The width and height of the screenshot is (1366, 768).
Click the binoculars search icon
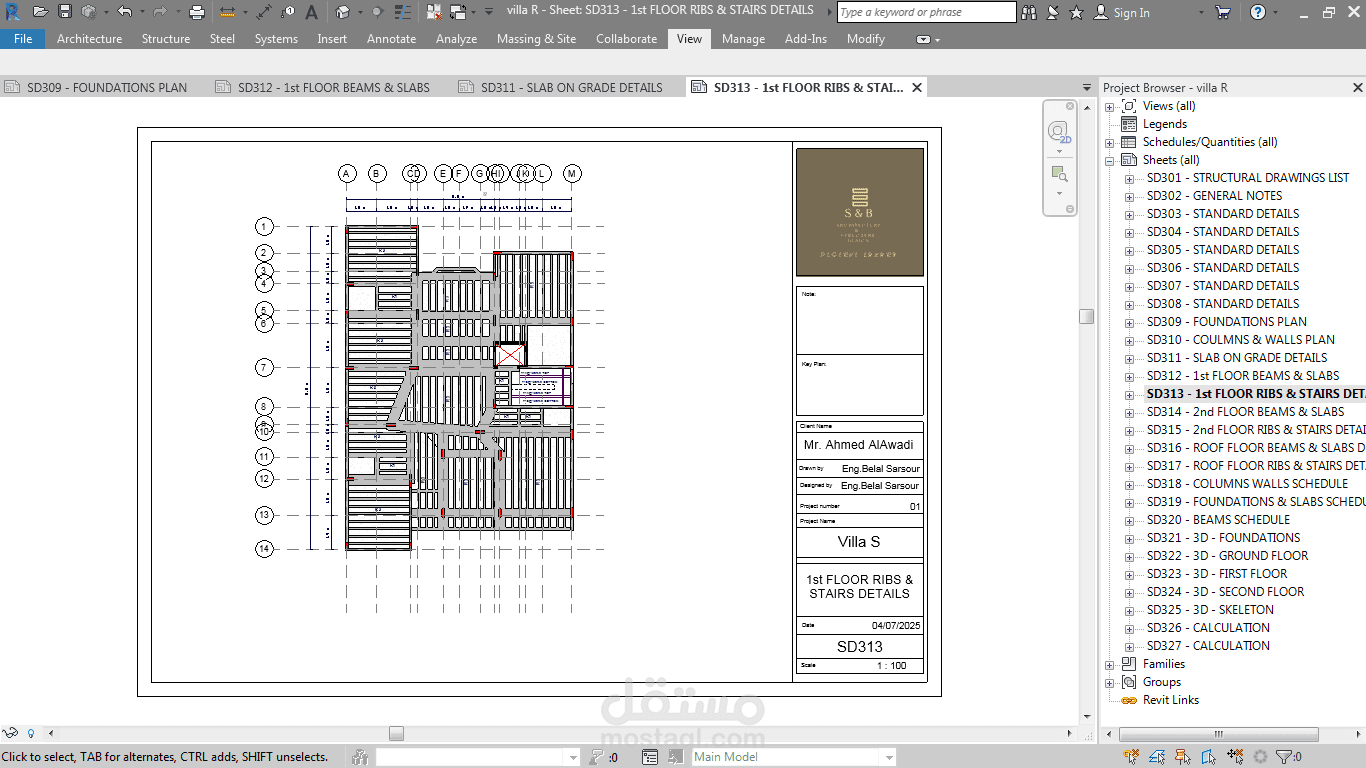tap(1029, 12)
